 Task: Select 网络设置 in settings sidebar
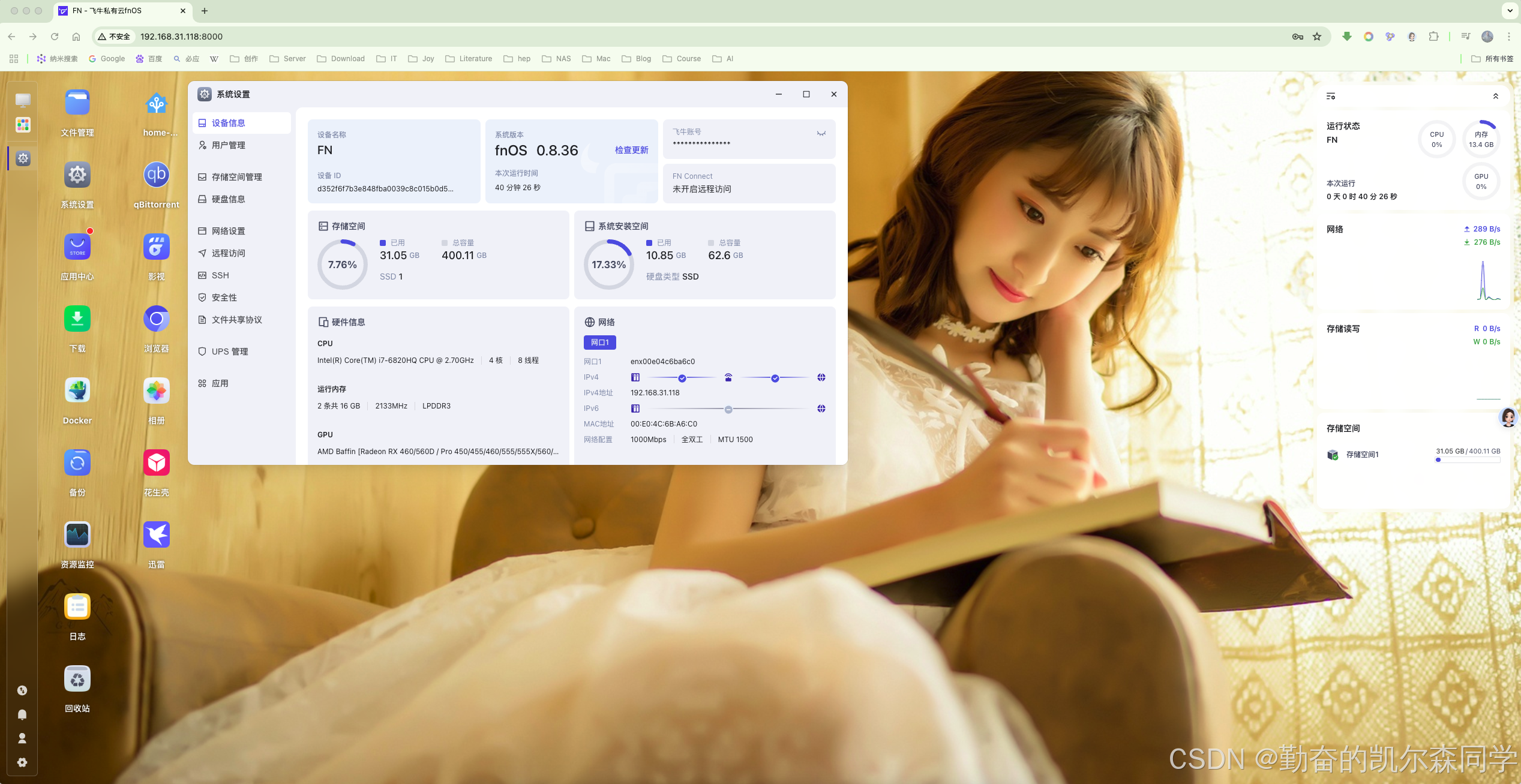(228, 231)
